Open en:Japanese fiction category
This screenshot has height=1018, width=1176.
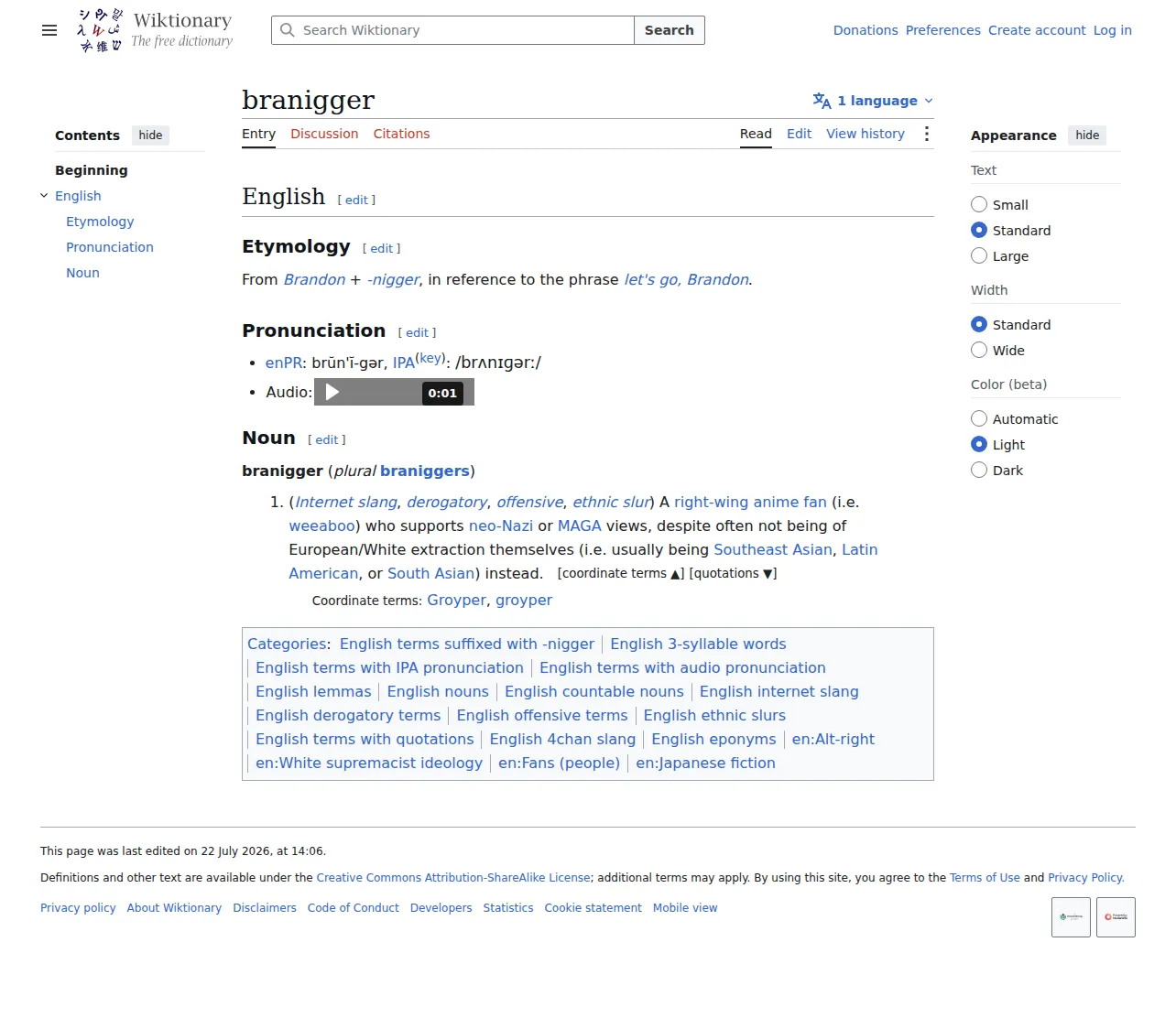[705, 763]
